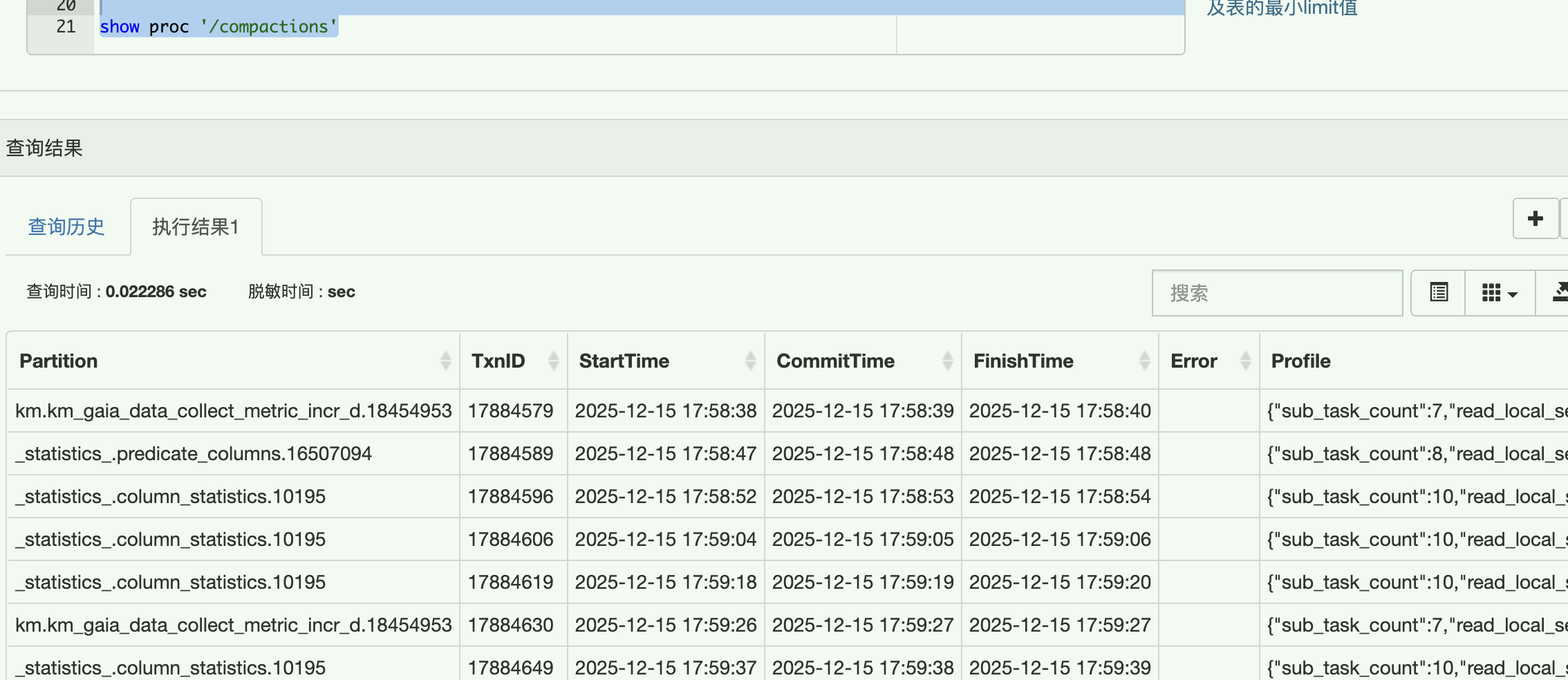Screen dimensions: 1568x680
Task: Click sort arrows in FinishTime column header
Action: (x=1144, y=361)
